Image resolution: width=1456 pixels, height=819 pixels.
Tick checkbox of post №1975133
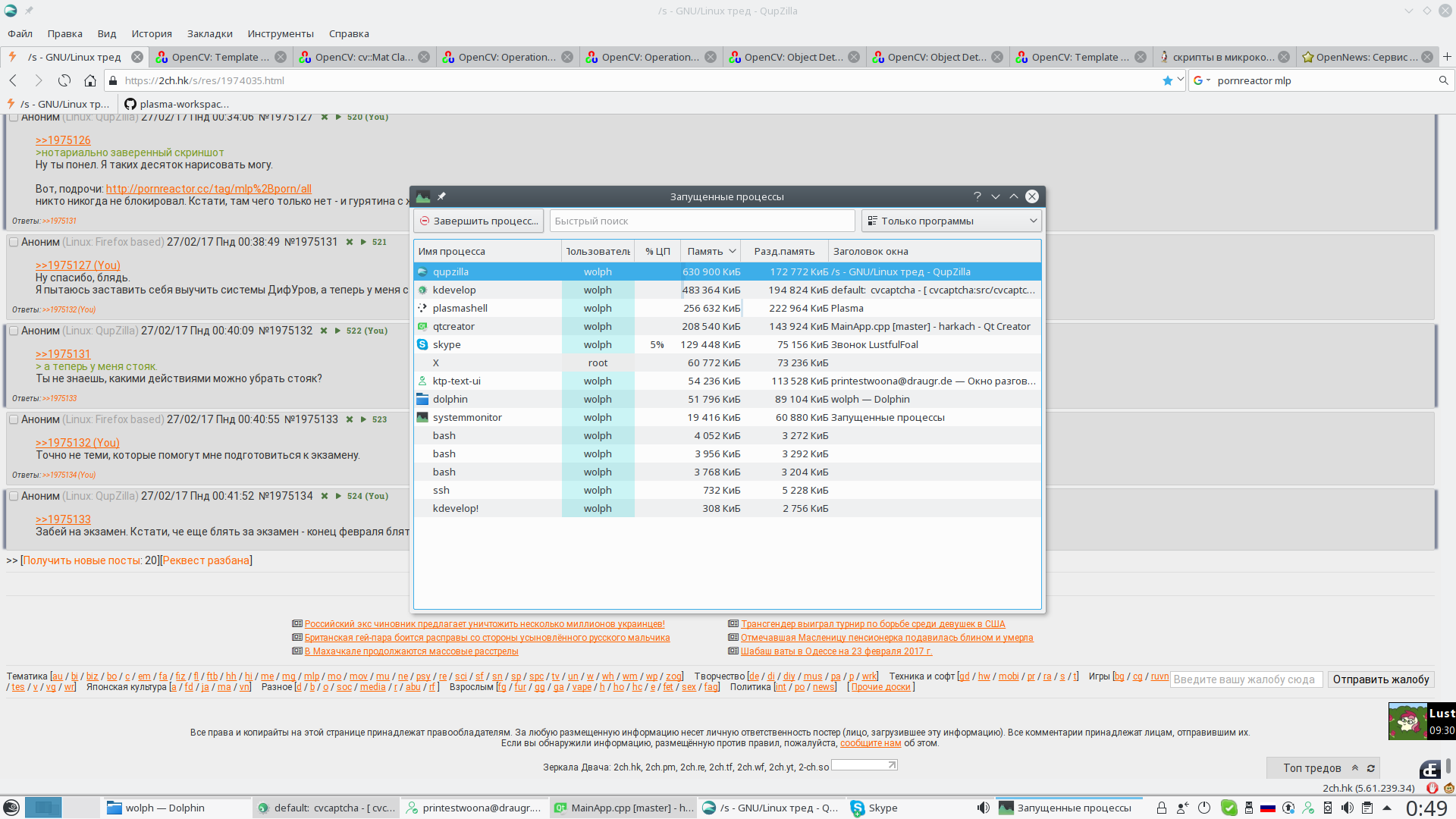14,419
